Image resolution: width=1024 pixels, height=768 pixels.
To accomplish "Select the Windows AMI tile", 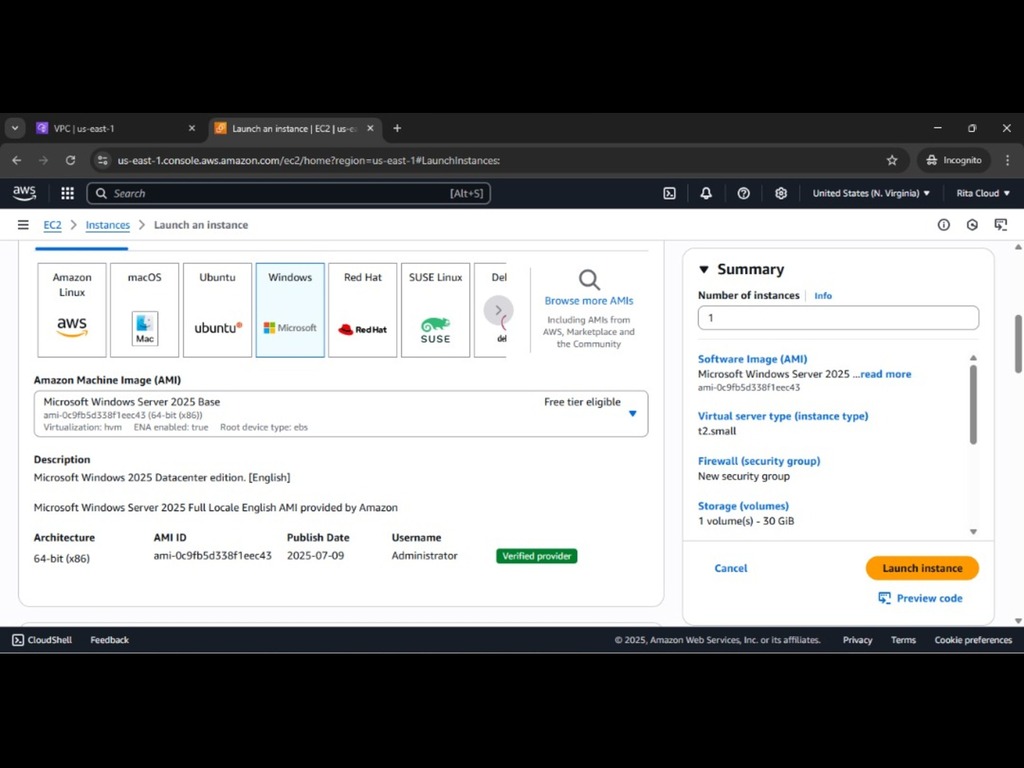I will point(290,310).
